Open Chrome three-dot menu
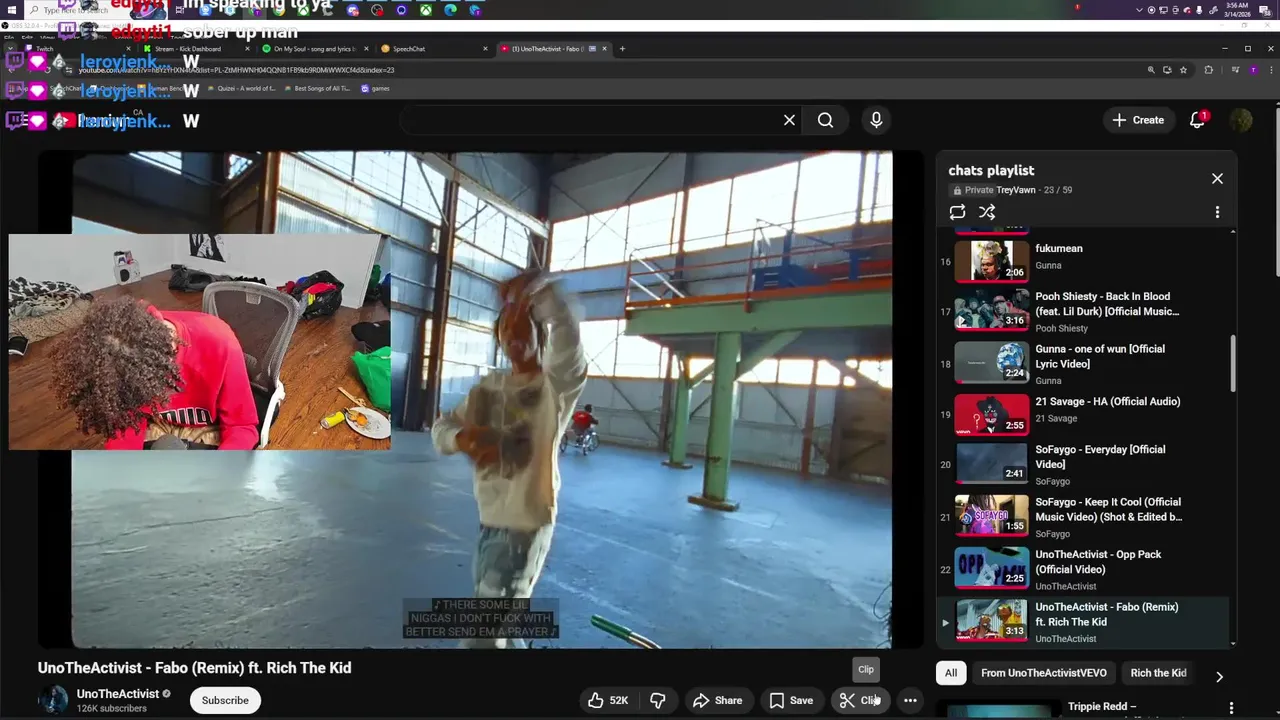The image size is (1280, 720). point(1271,70)
